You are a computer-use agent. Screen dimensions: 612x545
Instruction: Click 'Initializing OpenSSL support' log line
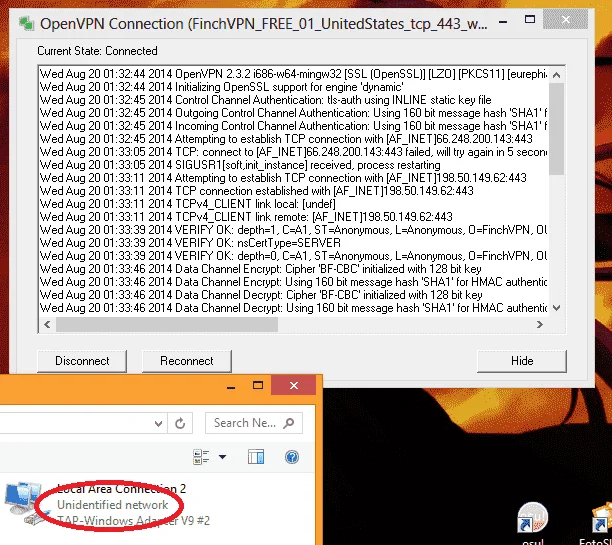click(222, 87)
